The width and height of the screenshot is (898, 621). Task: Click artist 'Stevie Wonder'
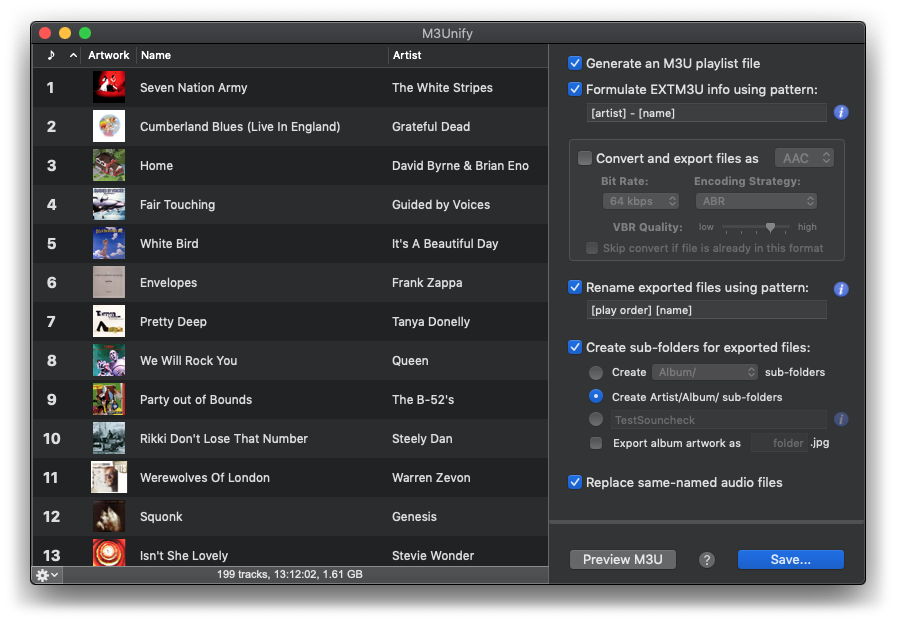tap(433, 555)
